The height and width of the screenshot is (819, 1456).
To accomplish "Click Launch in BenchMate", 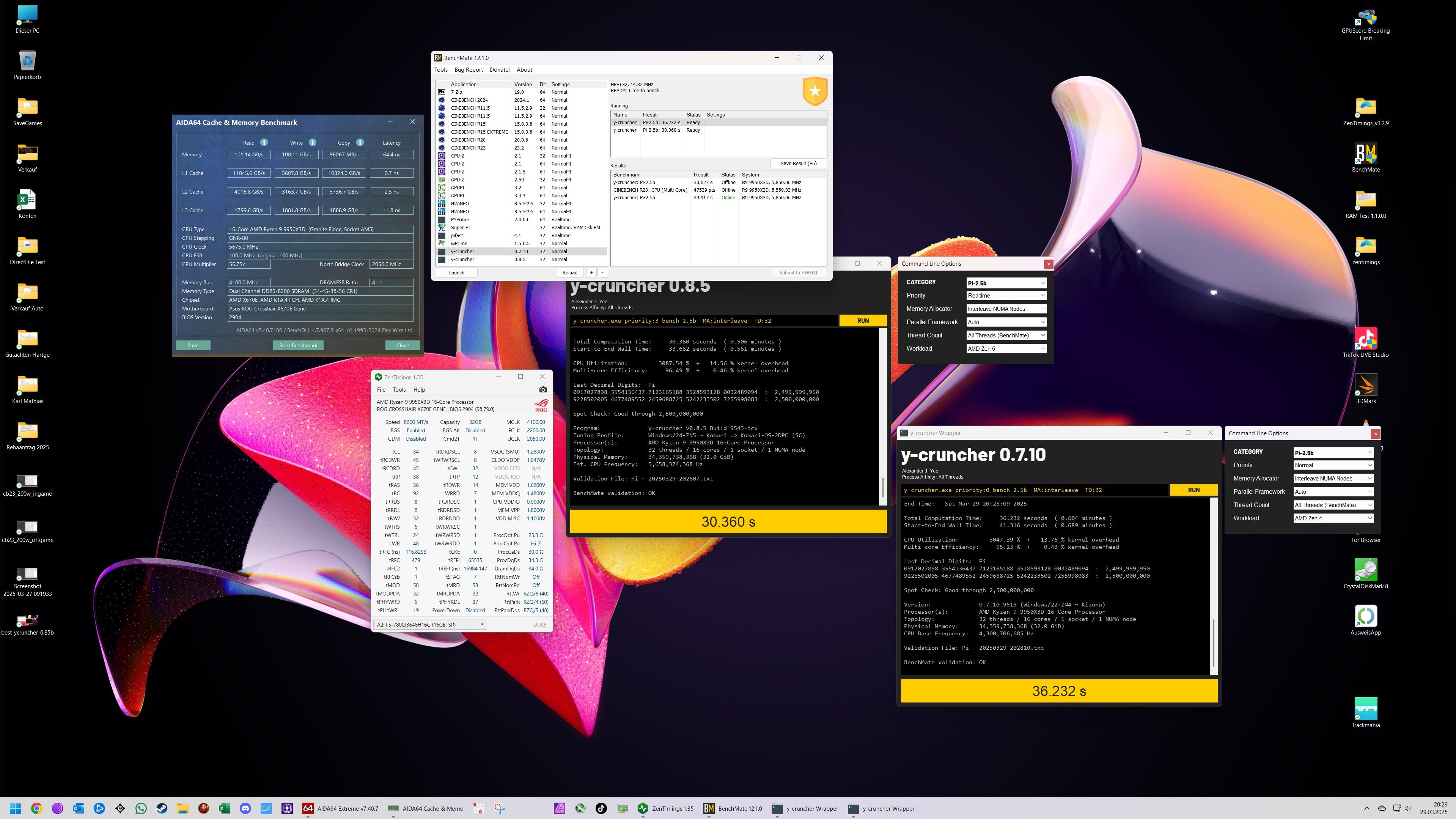I will tap(456, 272).
